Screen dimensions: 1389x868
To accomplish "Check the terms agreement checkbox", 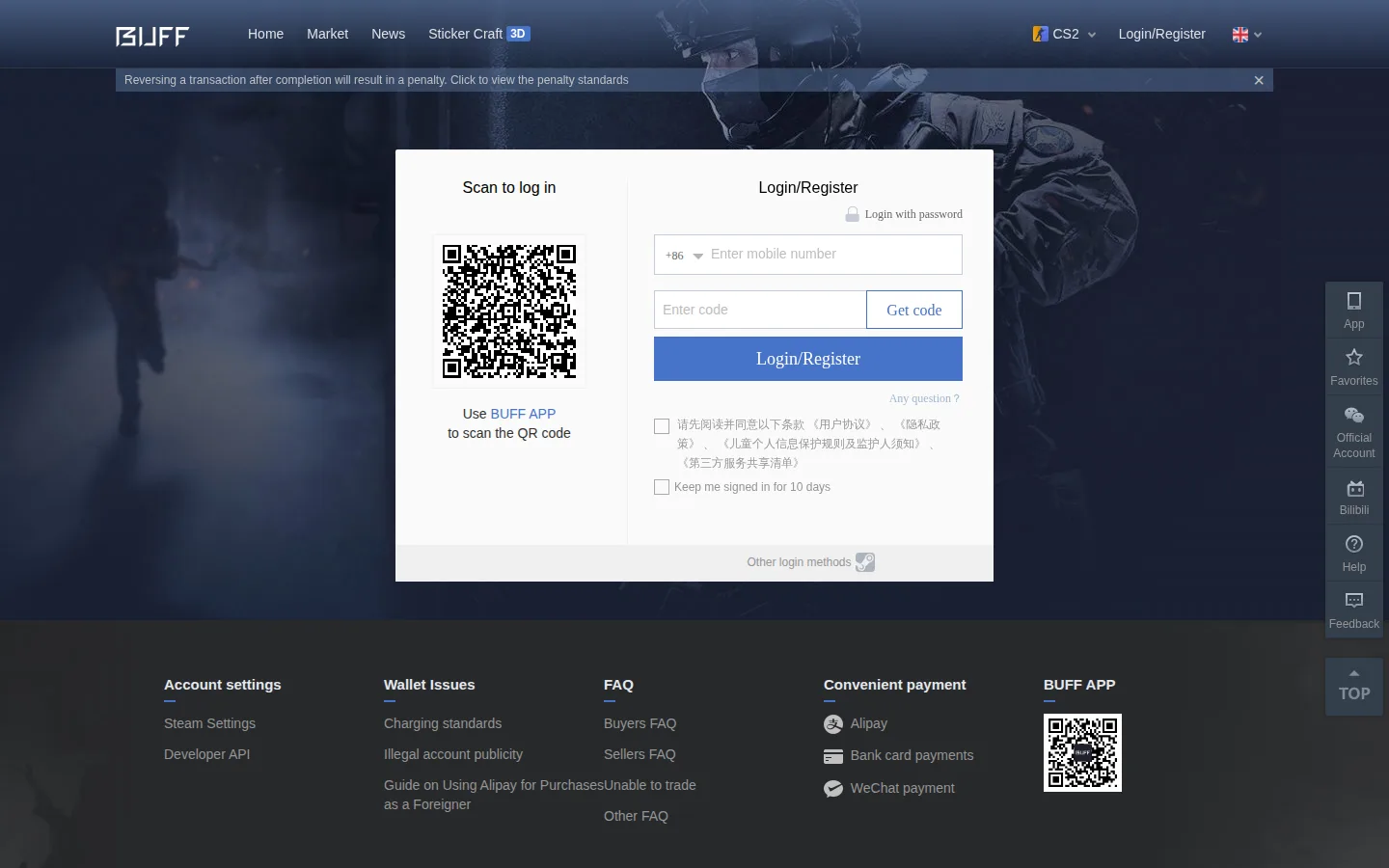I will click(x=662, y=426).
